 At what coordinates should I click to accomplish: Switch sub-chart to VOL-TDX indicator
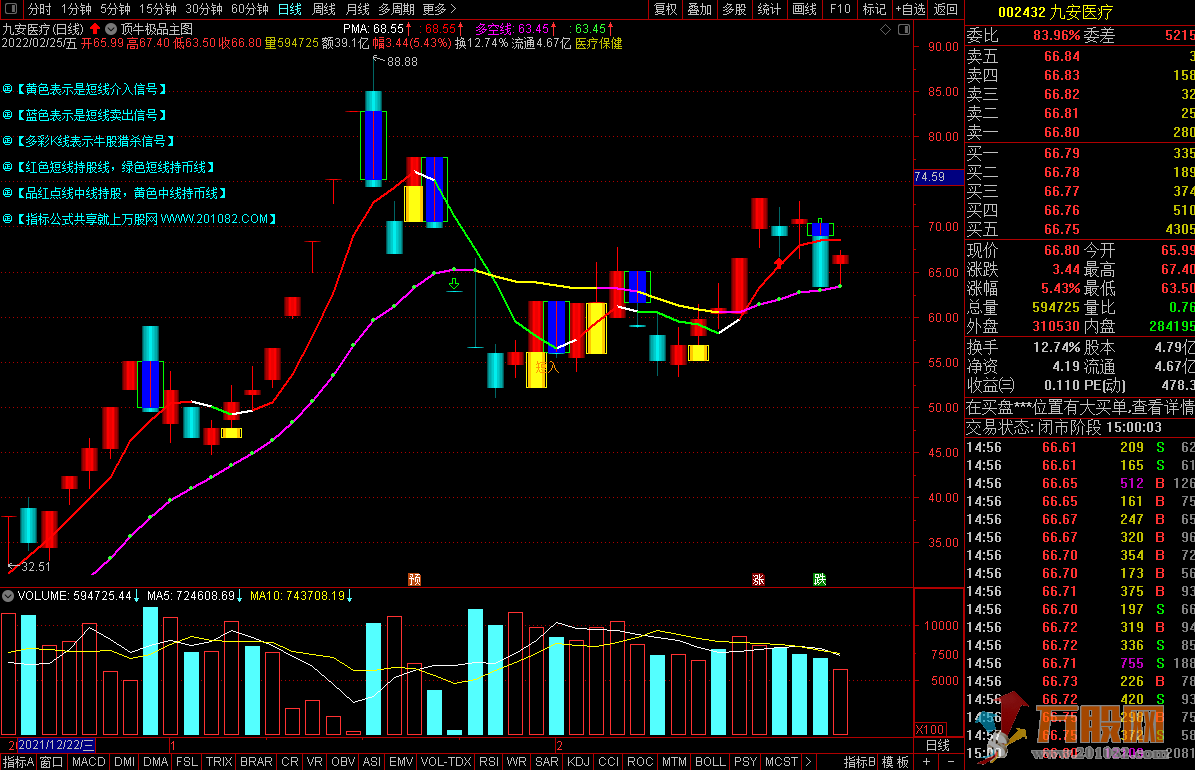click(x=446, y=762)
